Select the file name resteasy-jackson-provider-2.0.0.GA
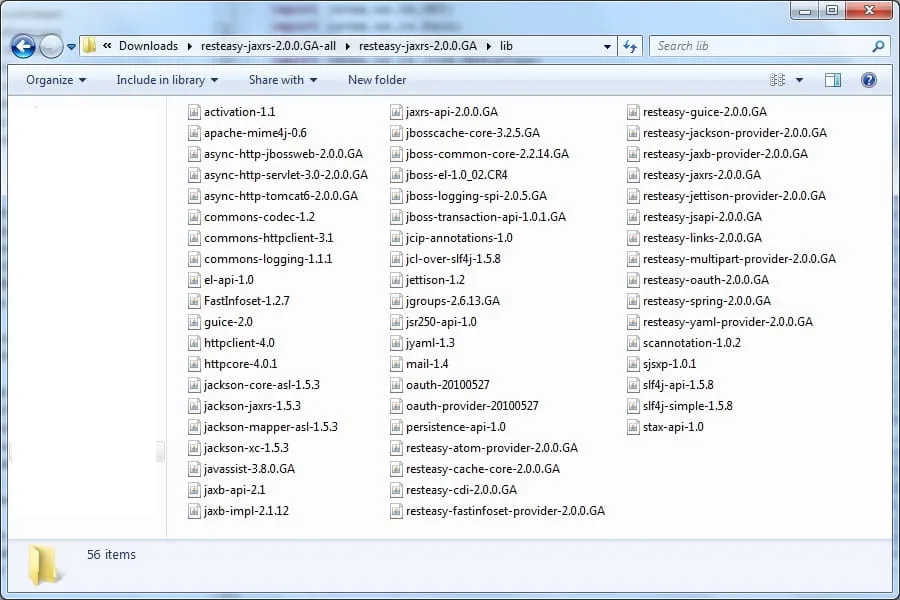900x600 pixels. click(735, 133)
